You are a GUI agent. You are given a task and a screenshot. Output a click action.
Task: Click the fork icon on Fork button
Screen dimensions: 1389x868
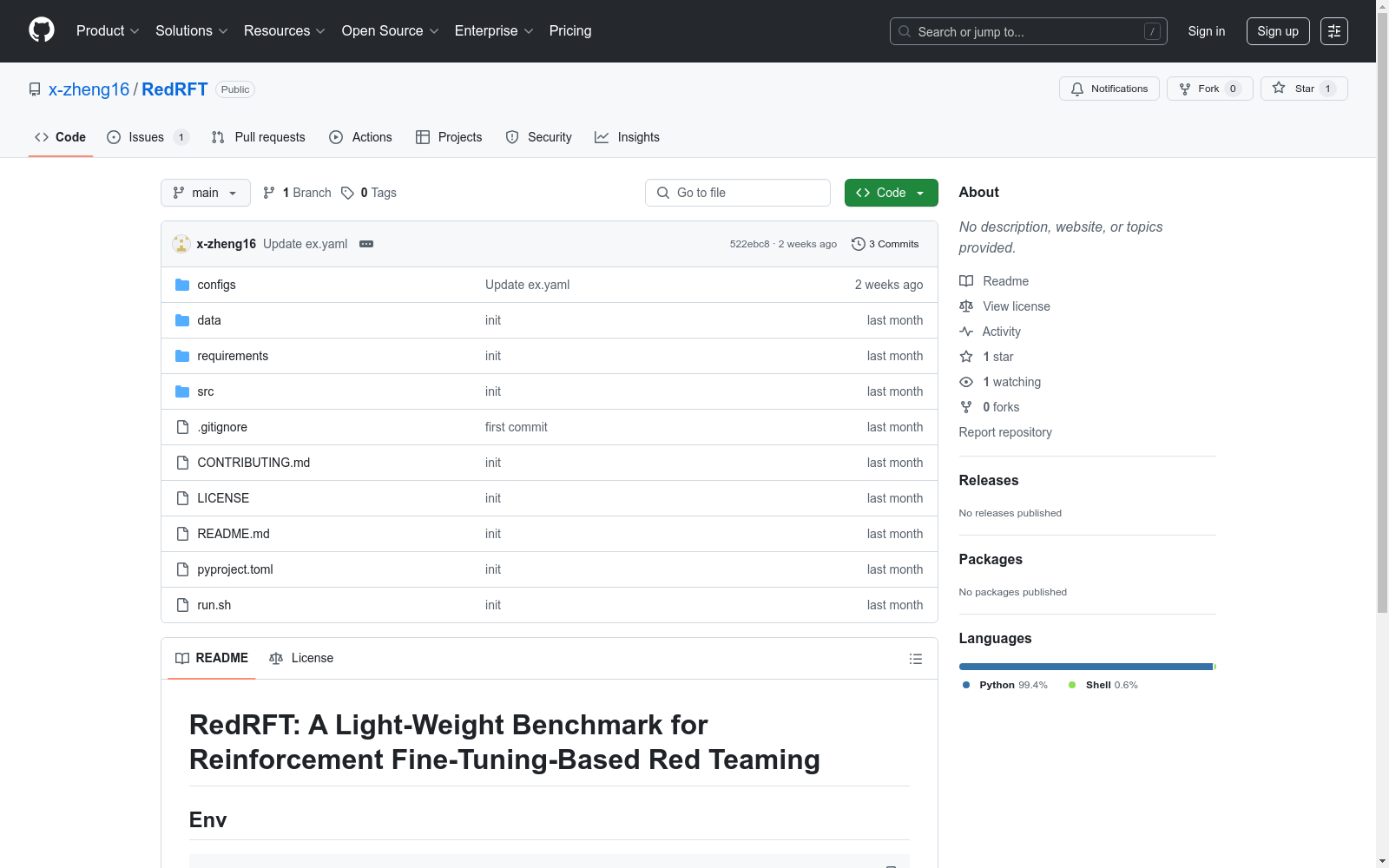coord(1185,89)
